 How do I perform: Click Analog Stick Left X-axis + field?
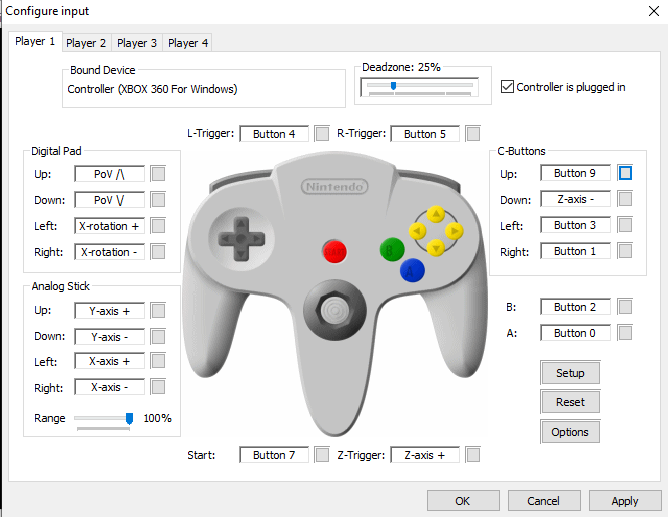[109, 361]
